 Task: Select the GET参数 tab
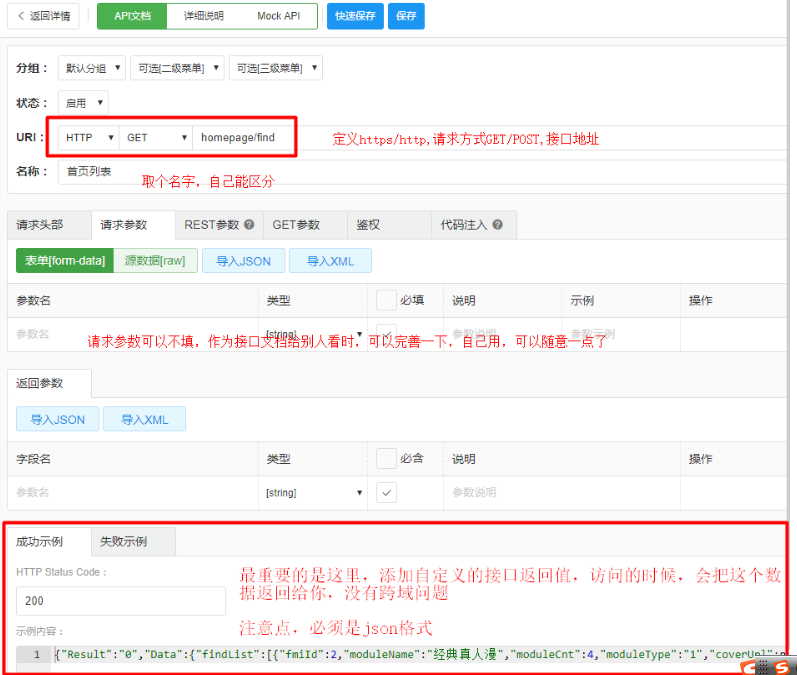(305, 225)
